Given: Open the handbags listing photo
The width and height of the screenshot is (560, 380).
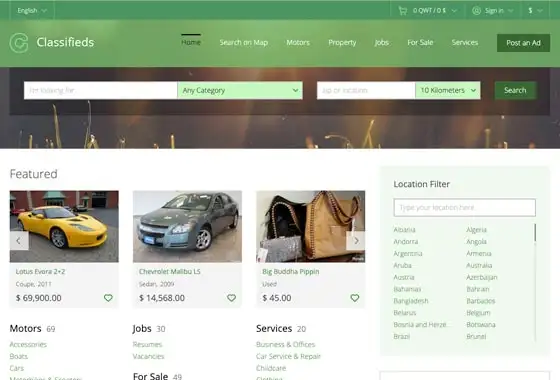Looking at the screenshot, I should (x=310, y=226).
